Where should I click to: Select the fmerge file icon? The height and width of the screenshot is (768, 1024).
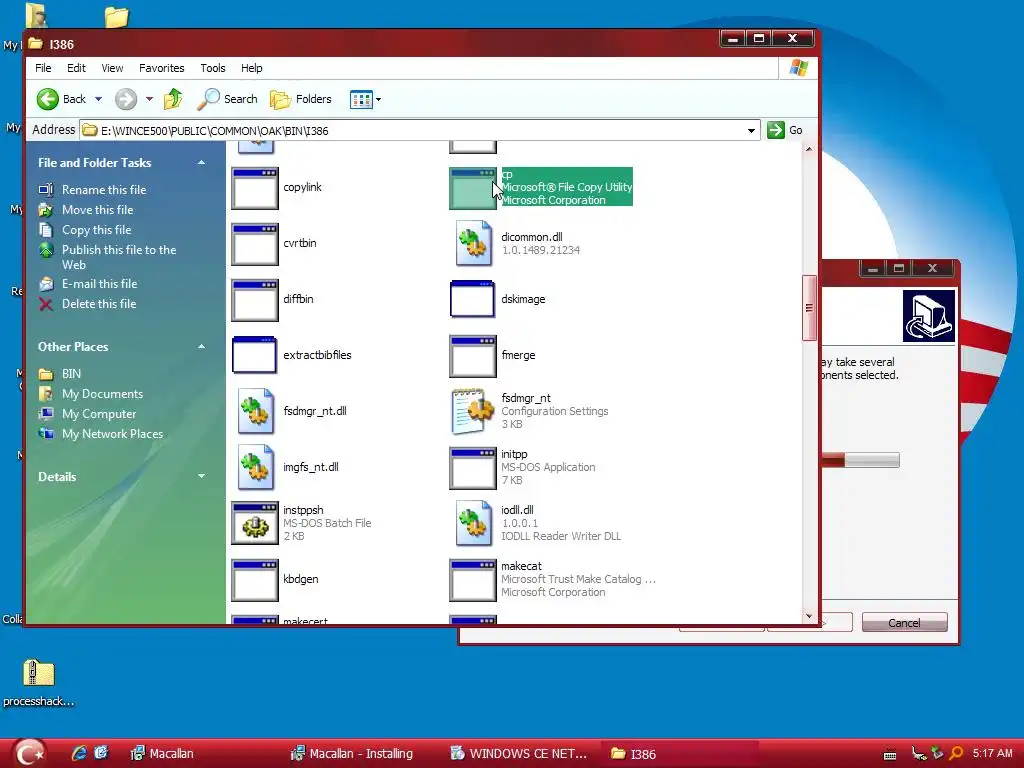[x=473, y=357]
